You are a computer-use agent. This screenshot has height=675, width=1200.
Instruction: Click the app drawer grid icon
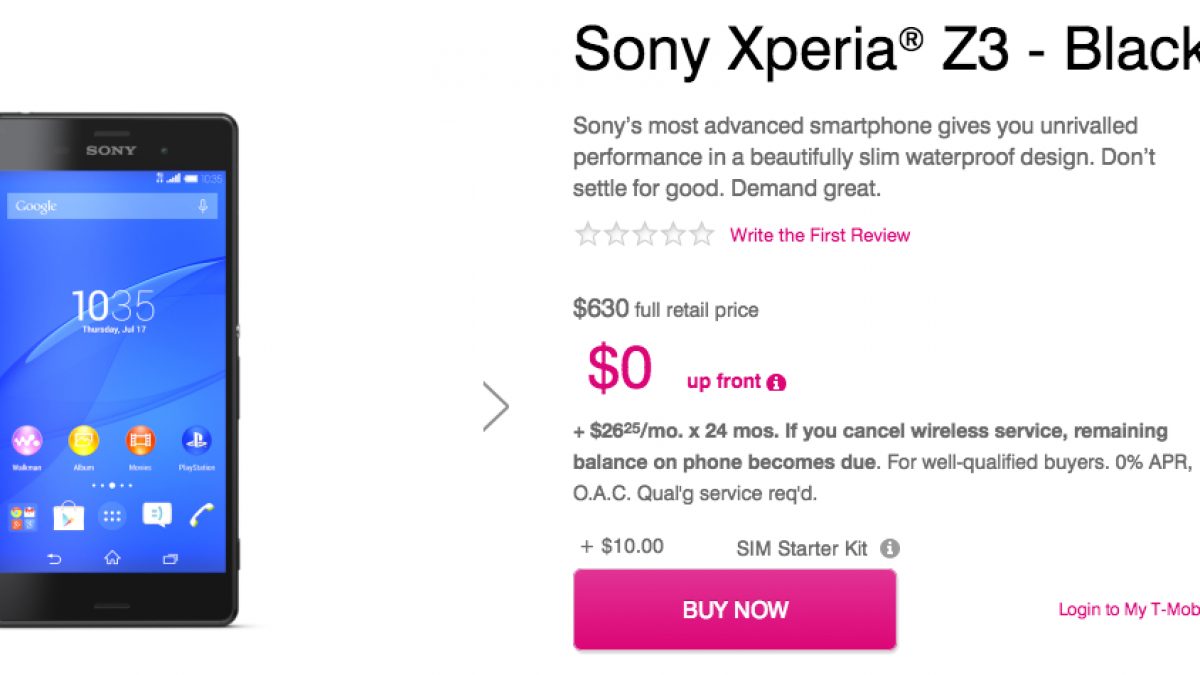(112, 516)
